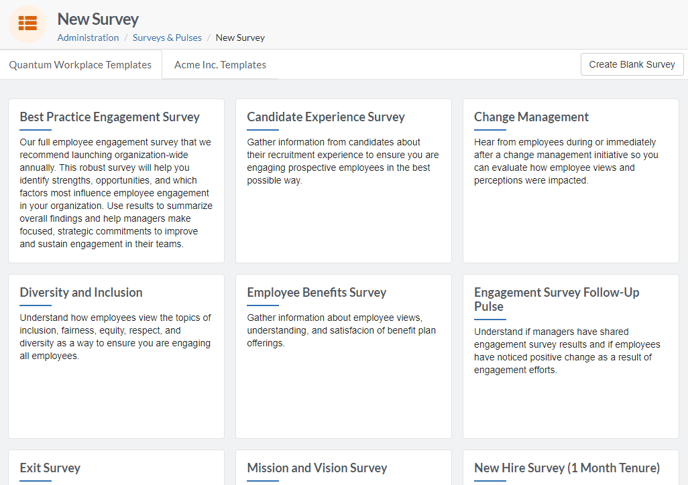Go to Surveys & Pulses breadcrumb

pyautogui.click(x=167, y=38)
